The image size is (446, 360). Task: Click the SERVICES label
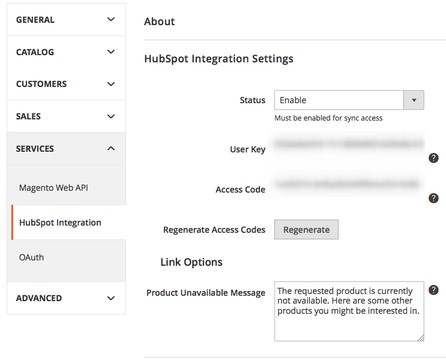(x=35, y=149)
